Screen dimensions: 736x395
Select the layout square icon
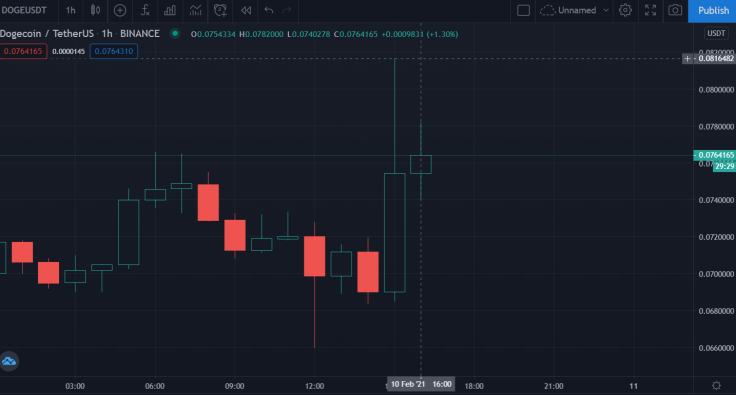523,10
